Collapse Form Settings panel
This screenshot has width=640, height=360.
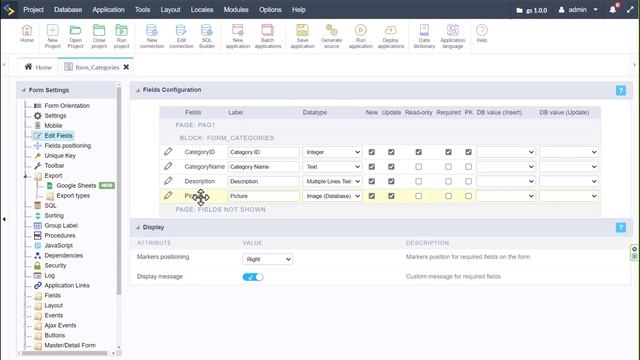[x=23, y=90]
